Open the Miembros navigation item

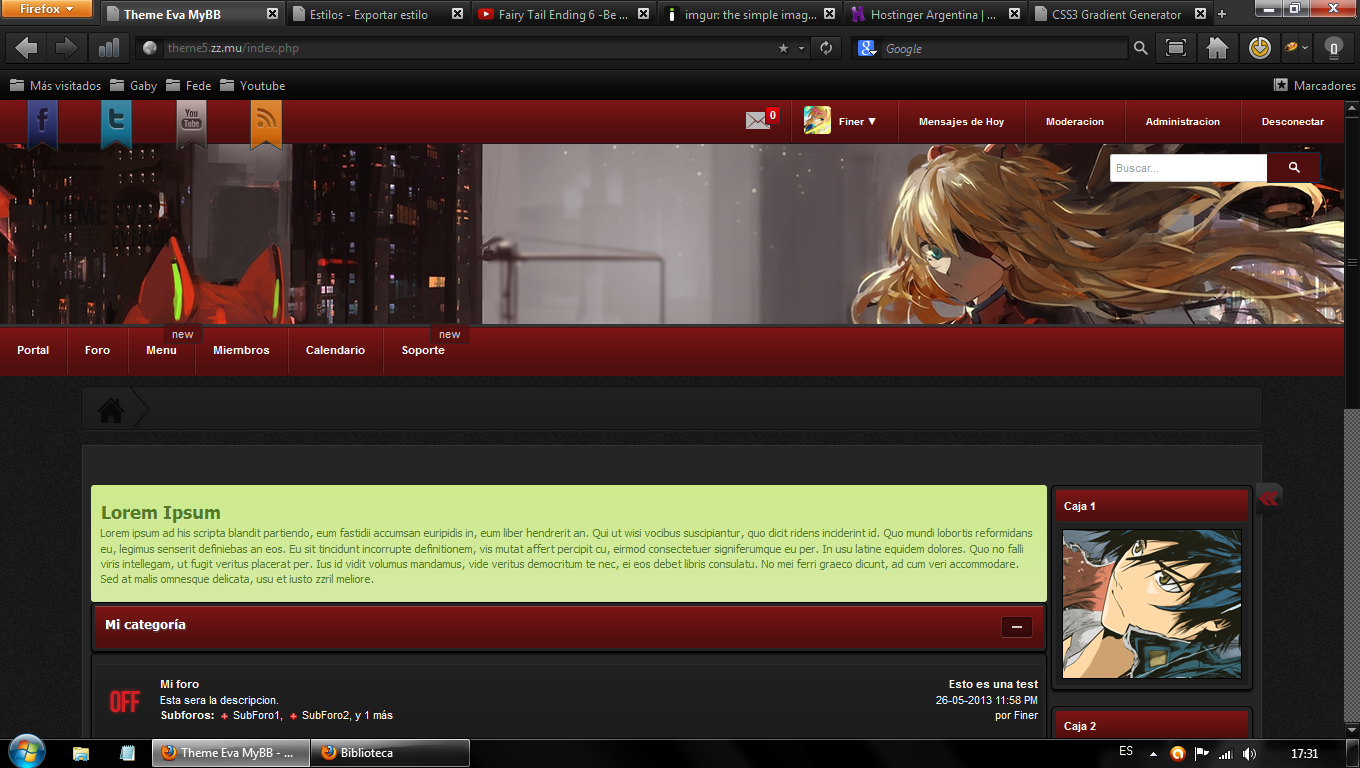(x=241, y=350)
